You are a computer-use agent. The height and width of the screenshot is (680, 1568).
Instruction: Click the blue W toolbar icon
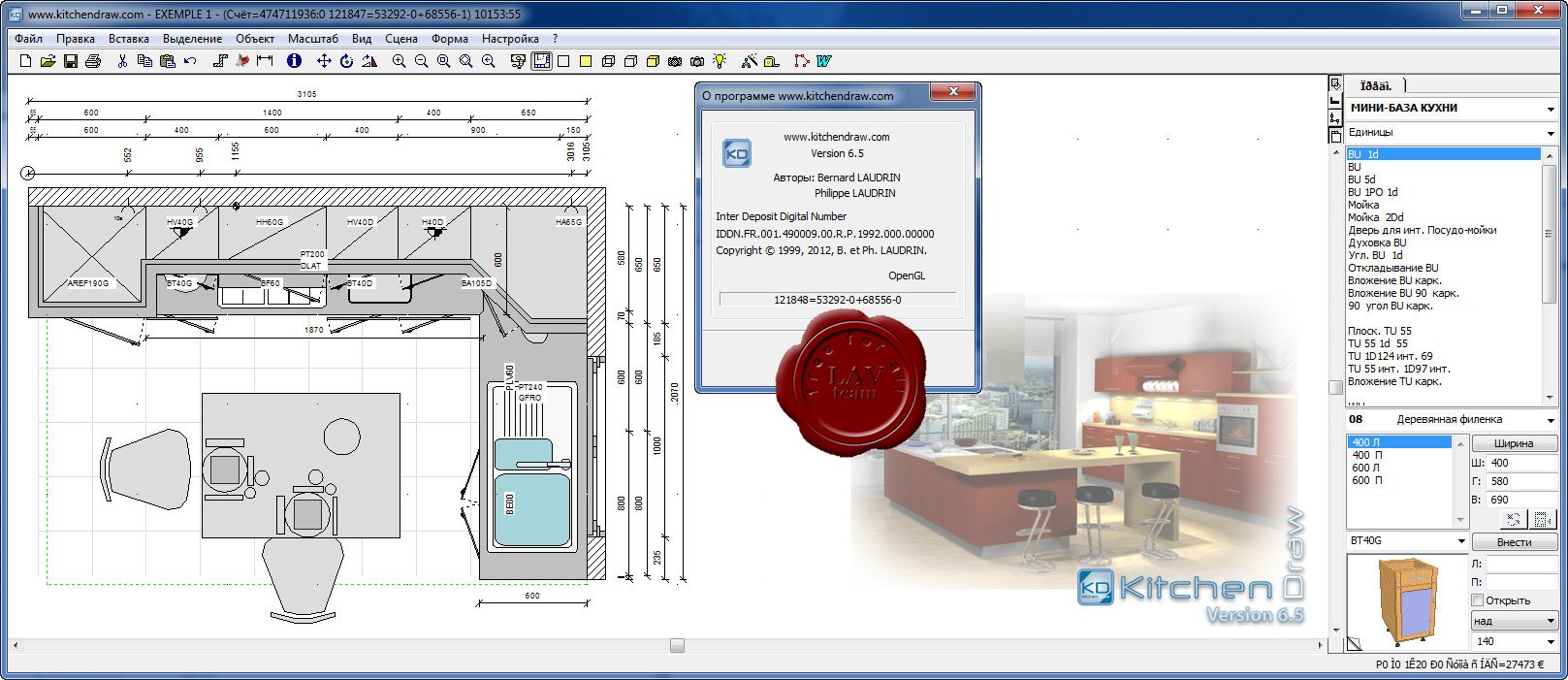824,61
